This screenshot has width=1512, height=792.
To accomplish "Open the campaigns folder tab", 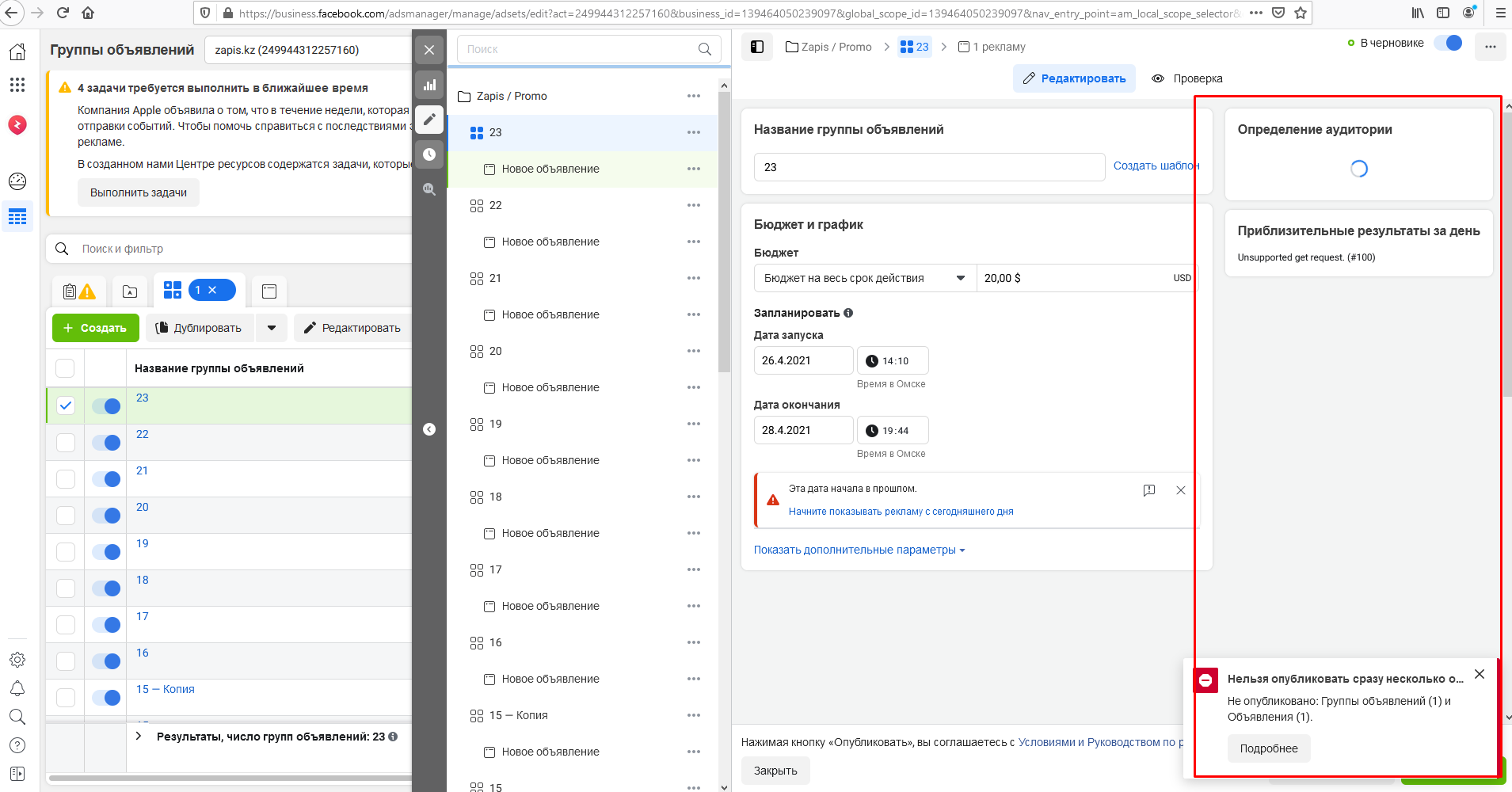I will click(130, 291).
